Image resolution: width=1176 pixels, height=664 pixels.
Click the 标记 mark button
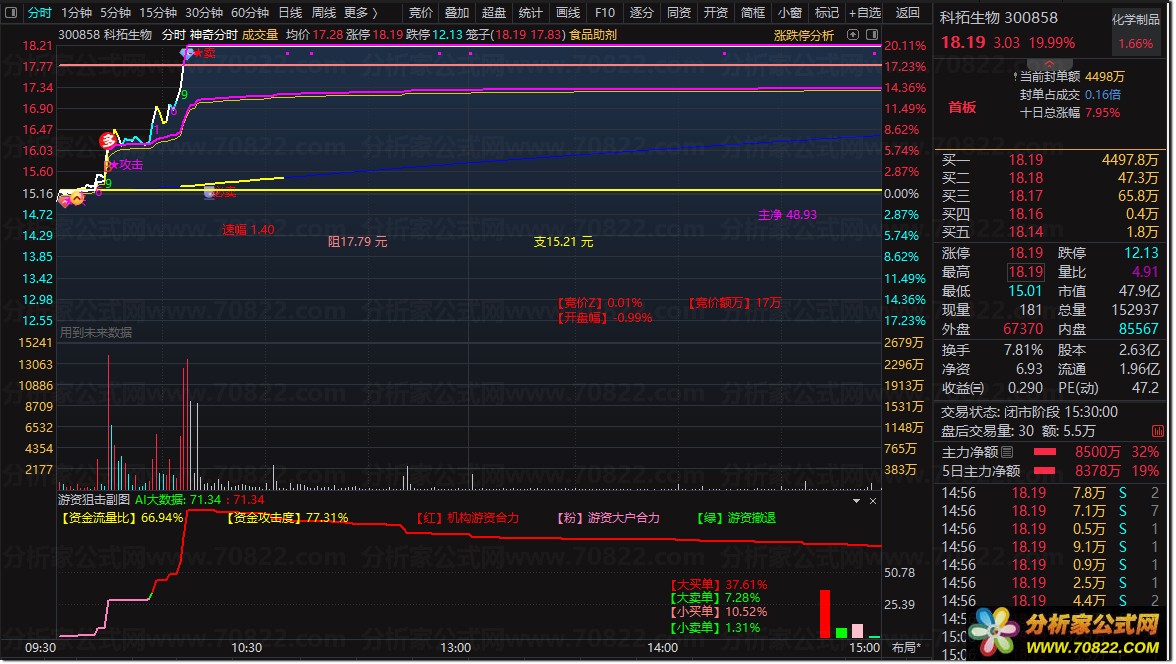pyautogui.click(x=826, y=13)
